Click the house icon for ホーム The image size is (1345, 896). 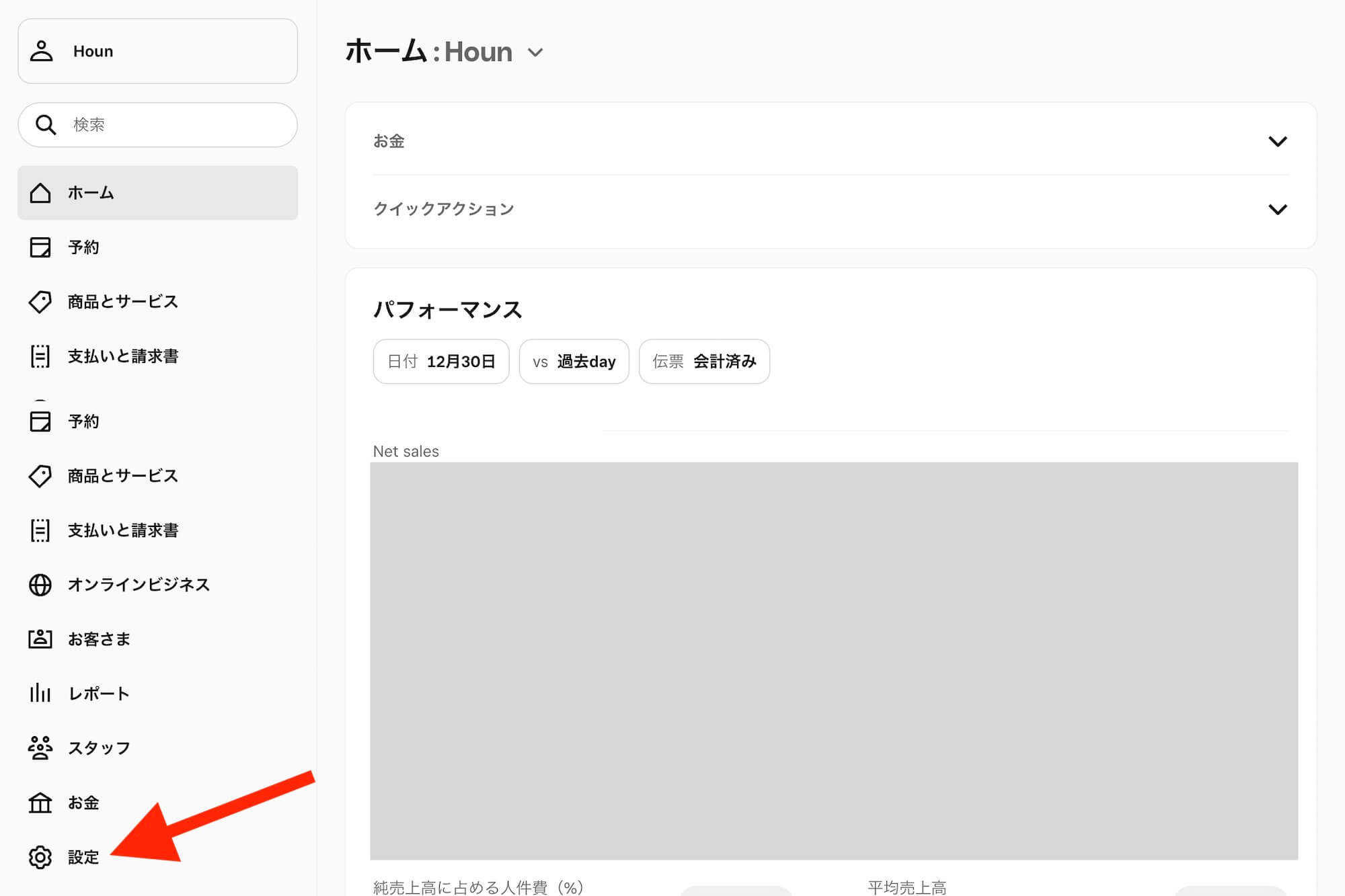40,193
